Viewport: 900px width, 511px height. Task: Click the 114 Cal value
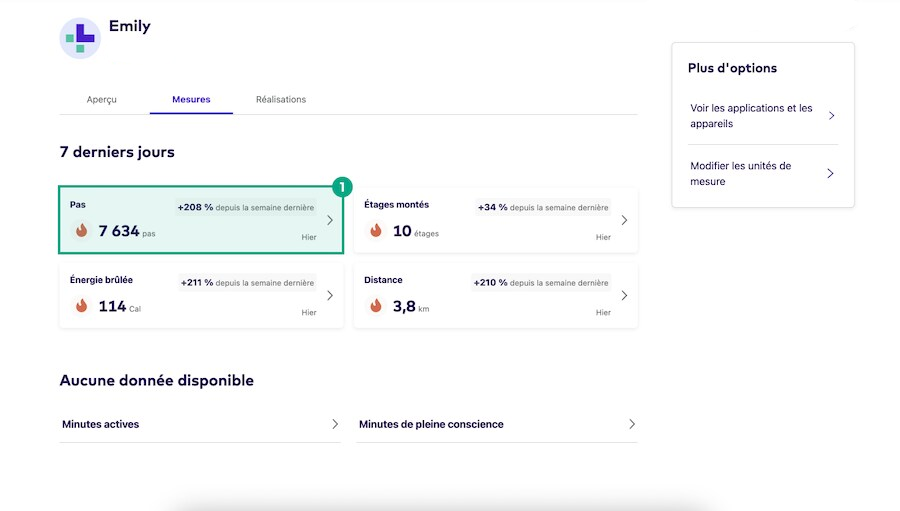click(119, 306)
